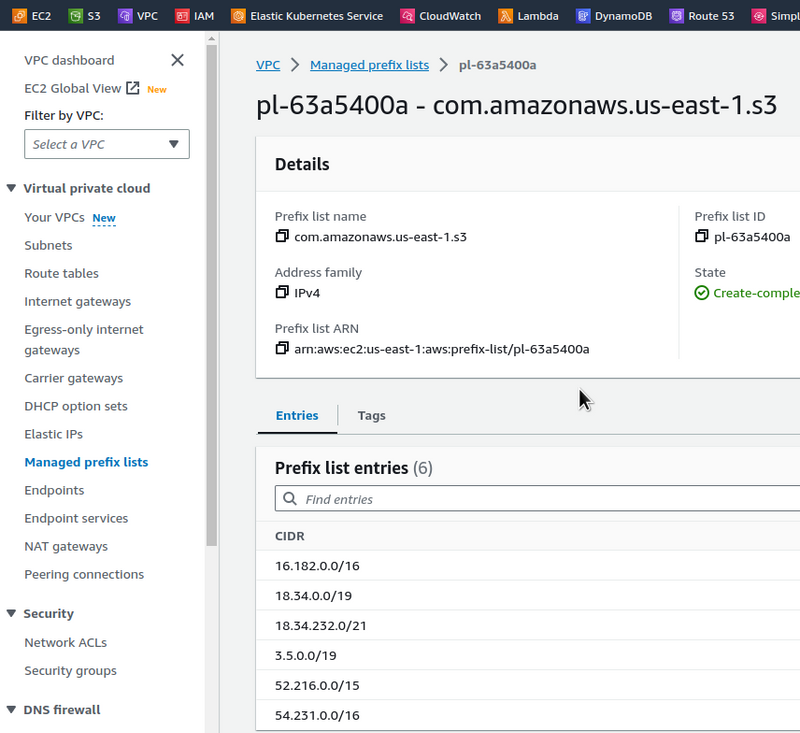Select the Entries tab
The height and width of the screenshot is (733, 800).
pyautogui.click(x=297, y=416)
